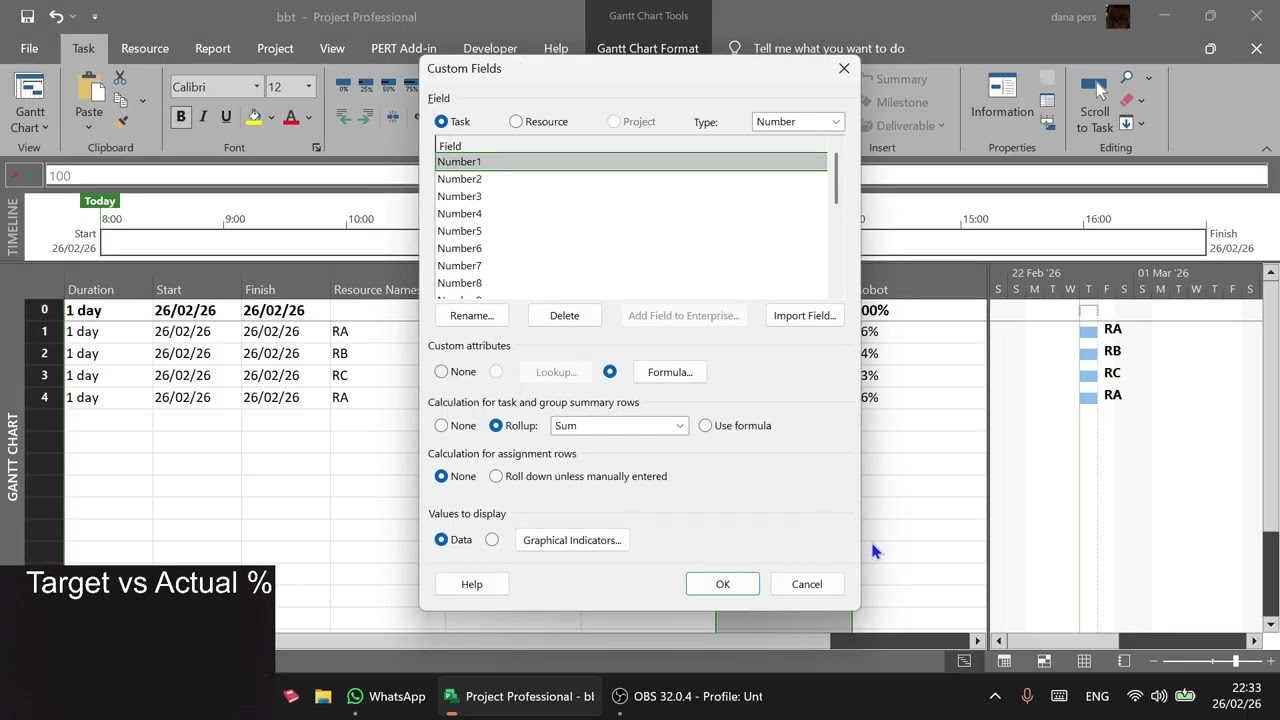Click the Scroll to Task icon
The image size is (1280, 720).
(1094, 88)
